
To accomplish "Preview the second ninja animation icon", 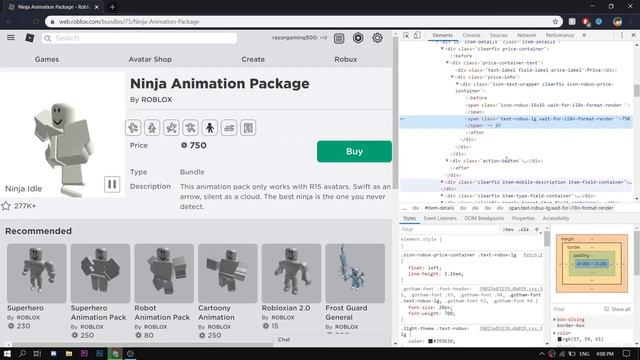I will coord(152,128).
